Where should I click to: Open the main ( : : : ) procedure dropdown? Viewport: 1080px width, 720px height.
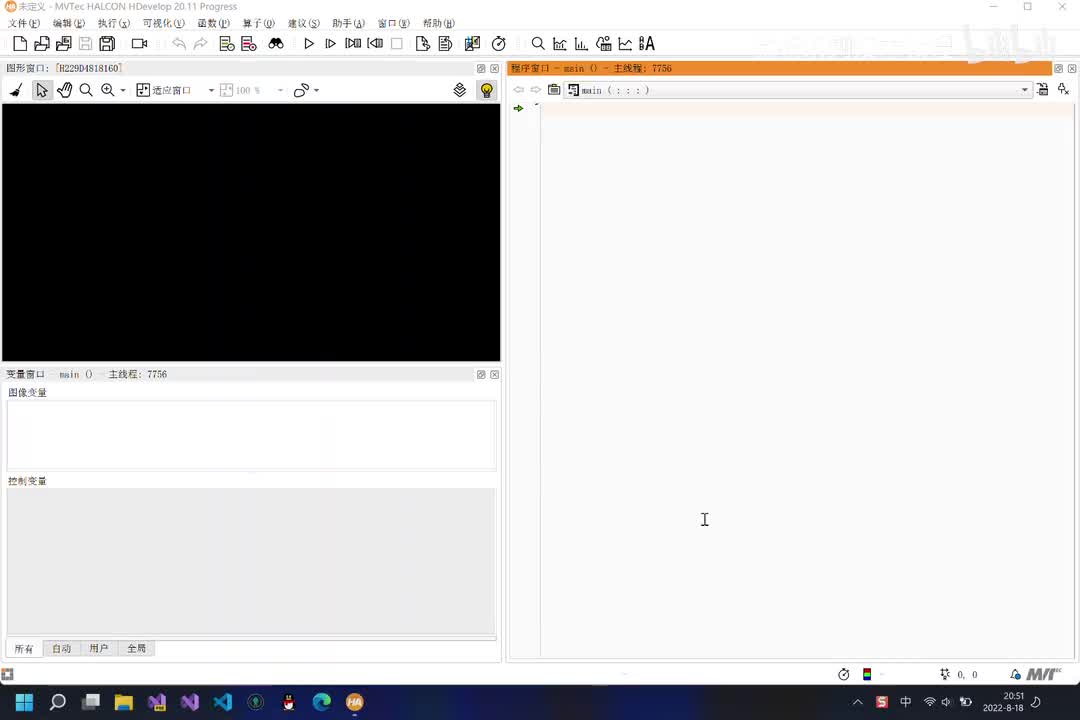tap(798, 90)
